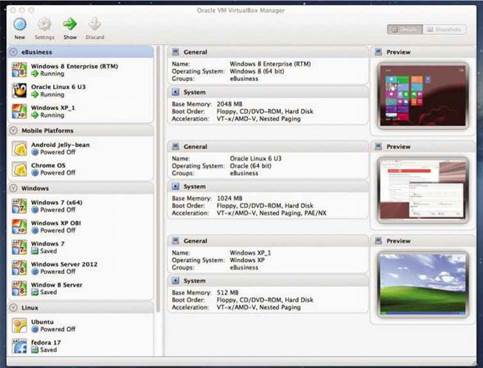Select the Android Jelly-bean VM icon

pos(19,149)
